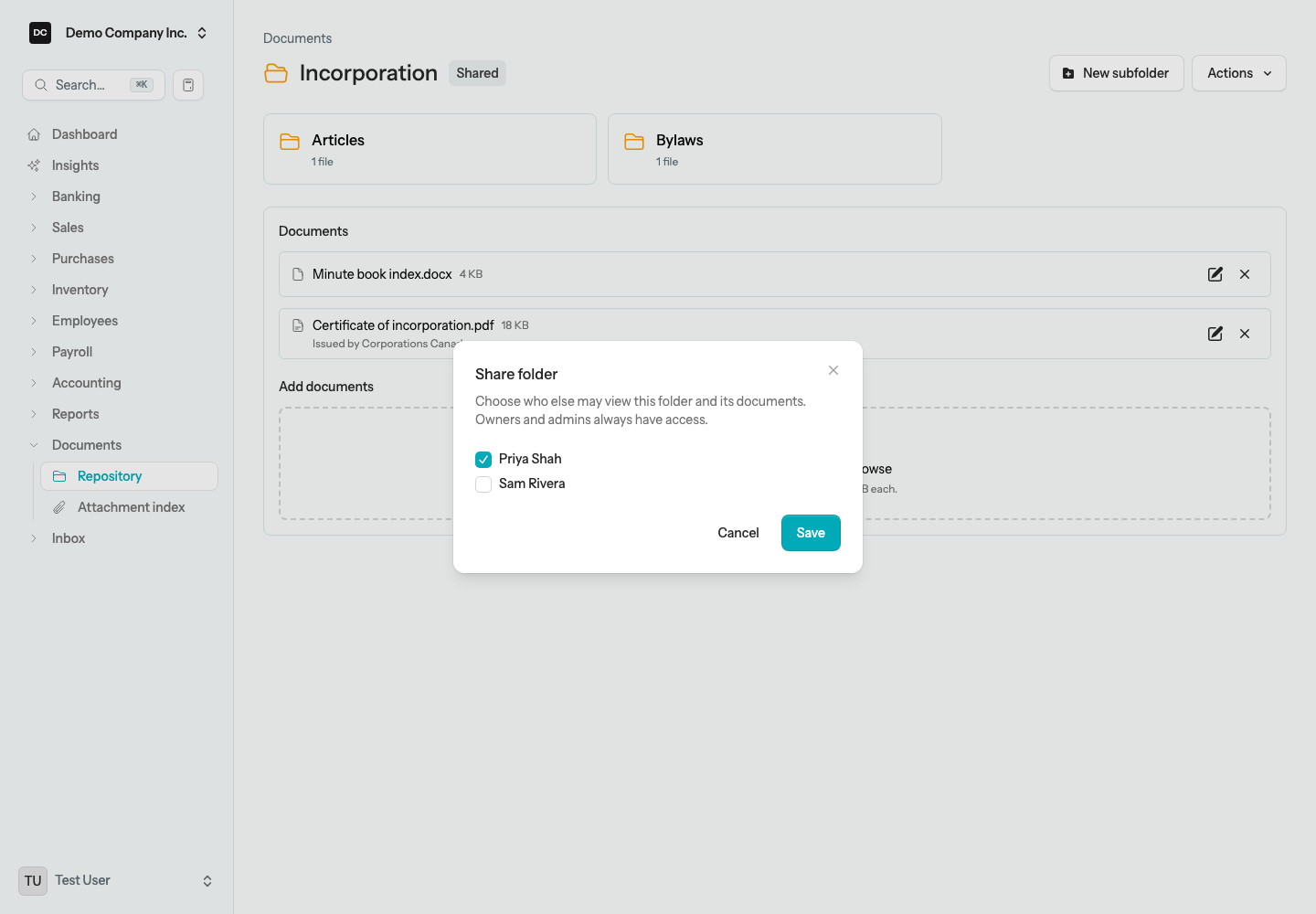Open the DC company logo
This screenshot has height=914, width=1316.
tap(40, 33)
